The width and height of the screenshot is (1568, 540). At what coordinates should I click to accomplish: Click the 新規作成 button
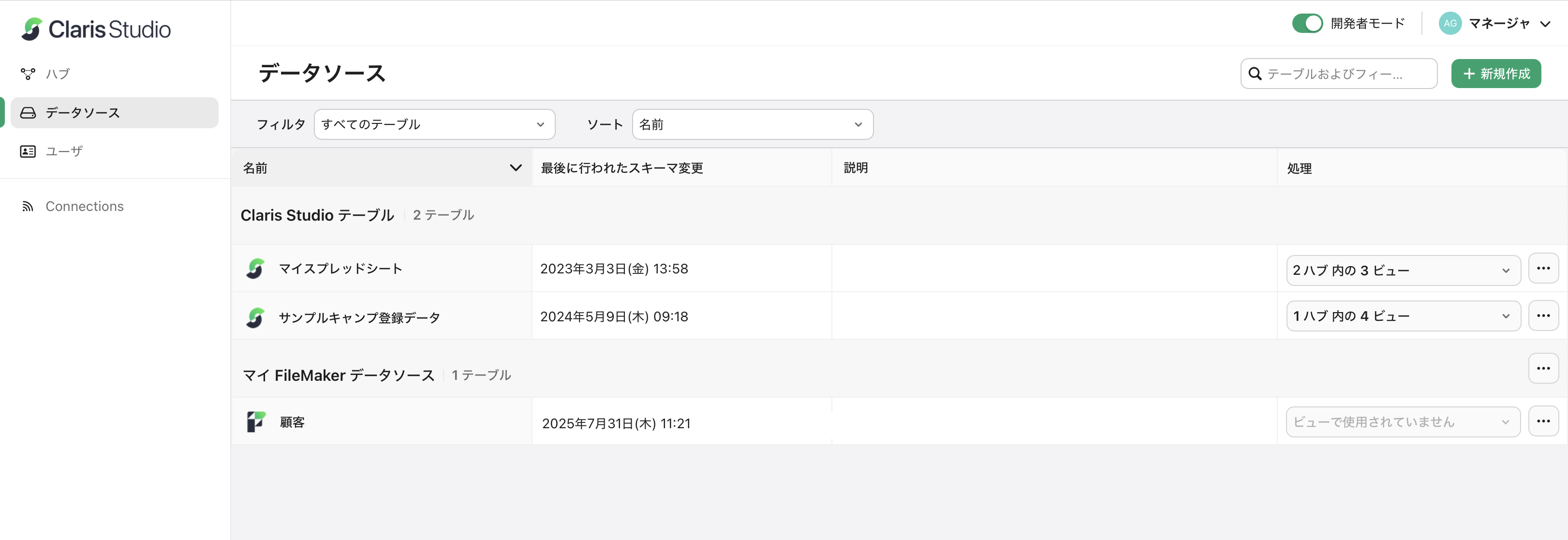[1495, 74]
